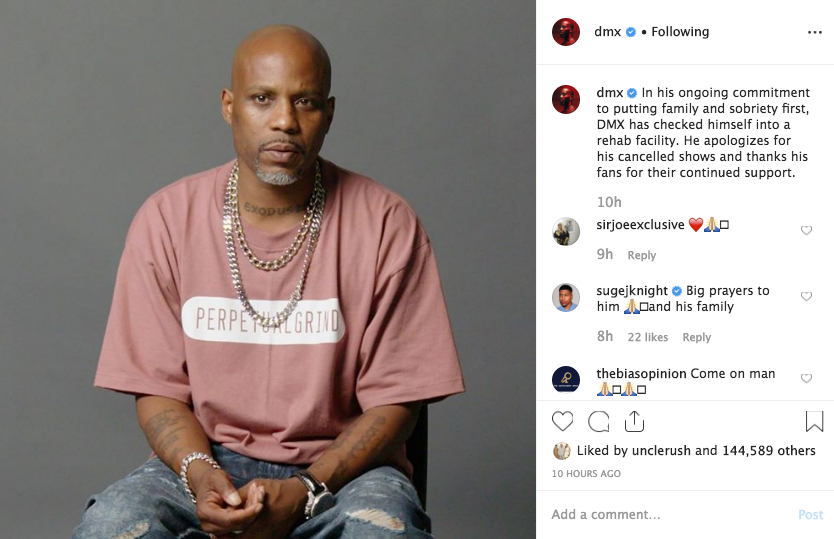
Task: Click the Post button to submit comment
Action: pyautogui.click(x=810, y=515)
